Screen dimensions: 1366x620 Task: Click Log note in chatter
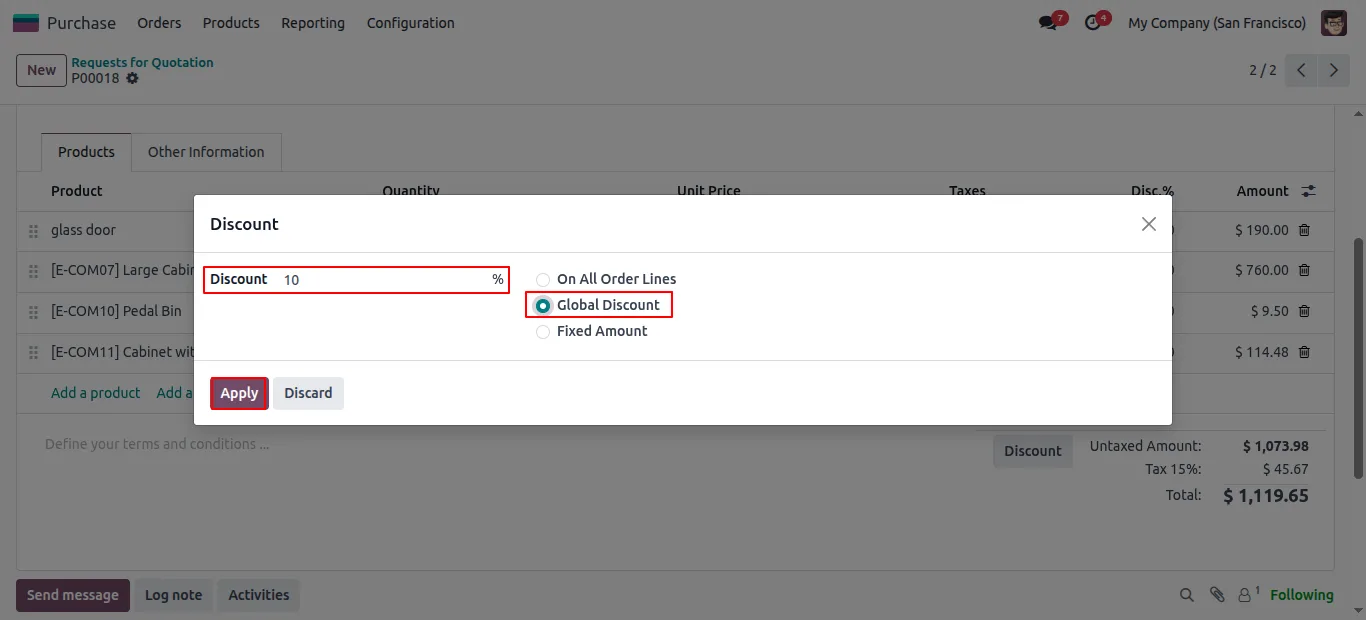tap(173, 595)
